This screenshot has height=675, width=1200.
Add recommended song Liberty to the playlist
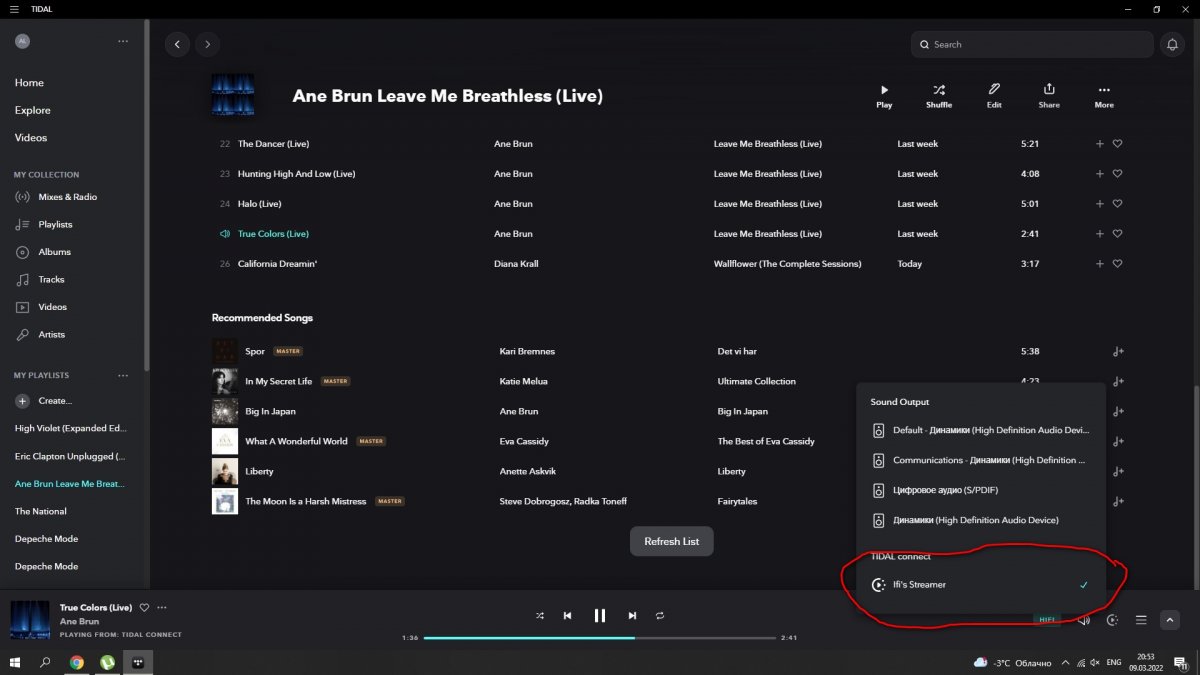click(x=1118, y=471)
